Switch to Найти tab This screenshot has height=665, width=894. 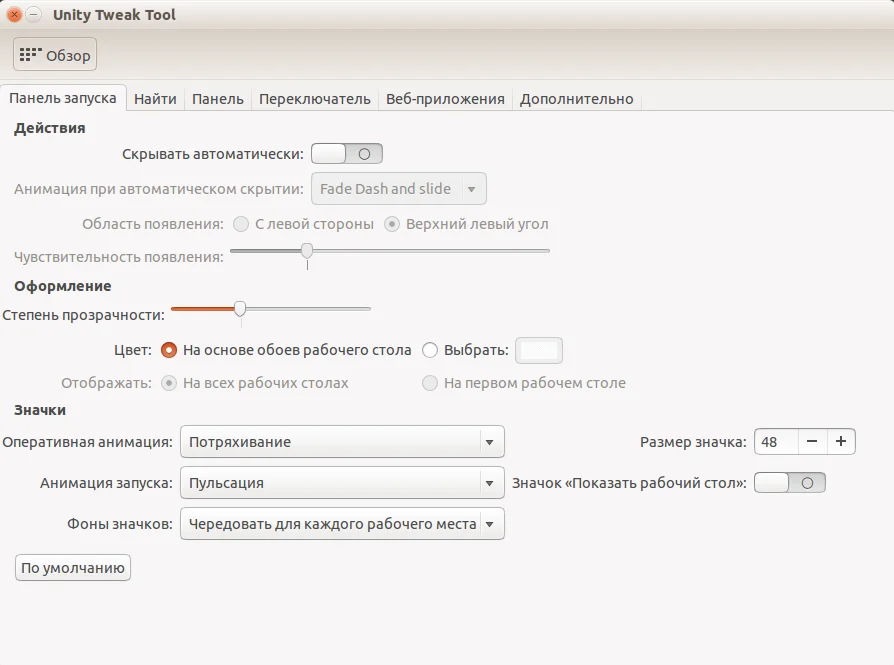155,99
